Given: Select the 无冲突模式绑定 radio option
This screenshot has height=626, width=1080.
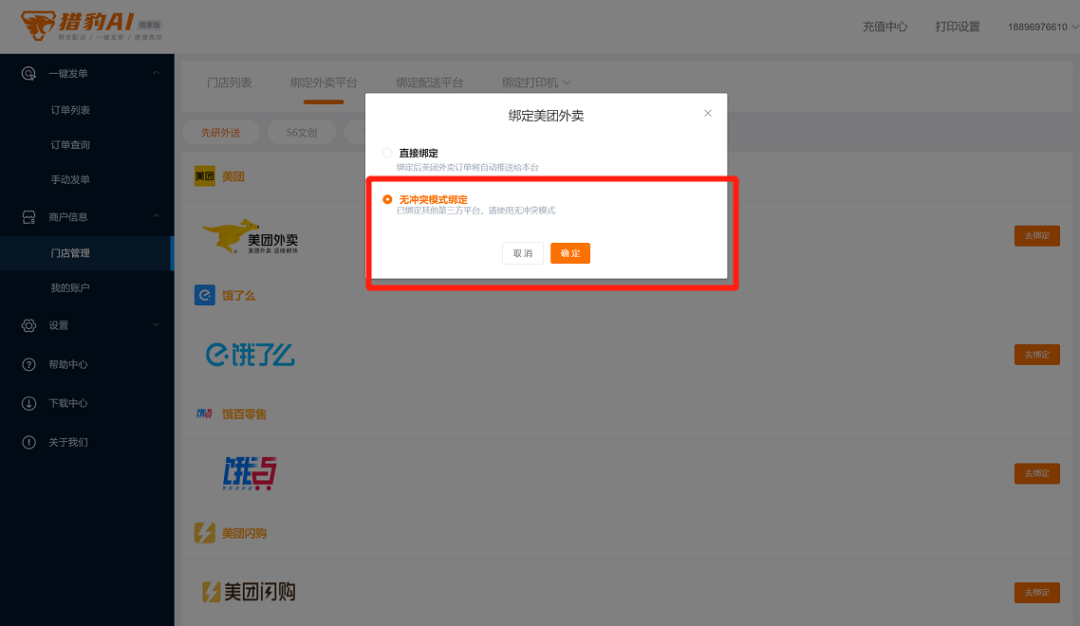Looking at the screenshot, I should [x=387, y=199].
